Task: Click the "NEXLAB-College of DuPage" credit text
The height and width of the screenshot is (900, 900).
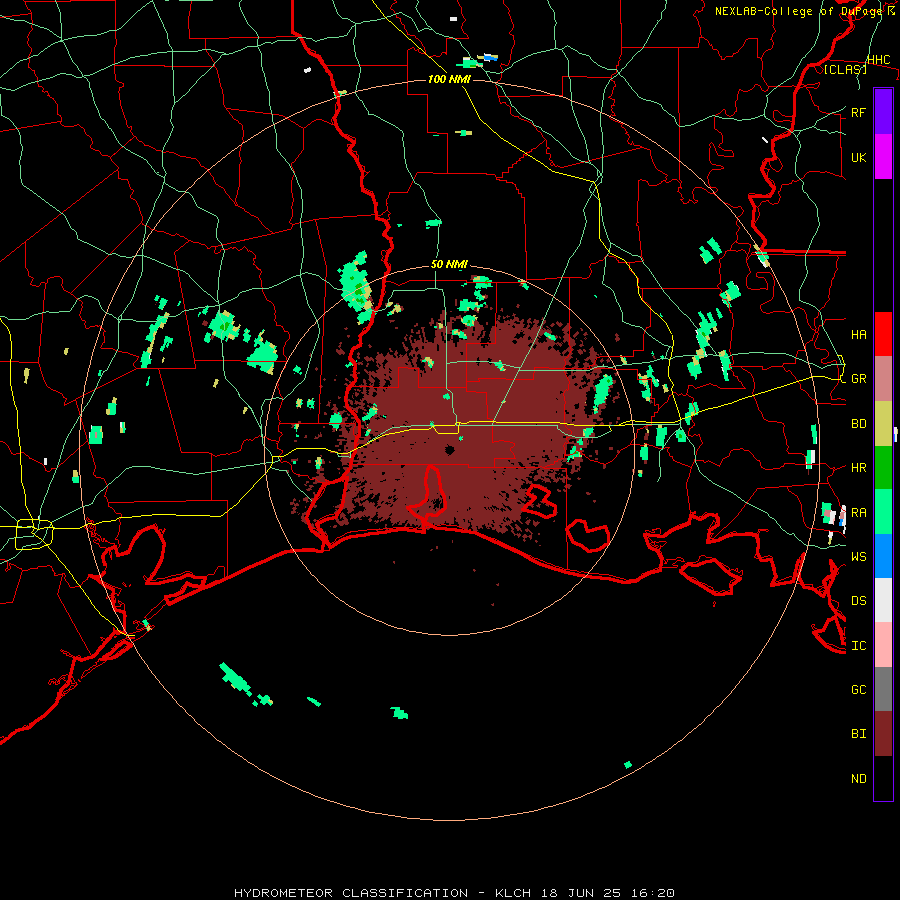Action: pyautogui.click(x=800, y=11)
